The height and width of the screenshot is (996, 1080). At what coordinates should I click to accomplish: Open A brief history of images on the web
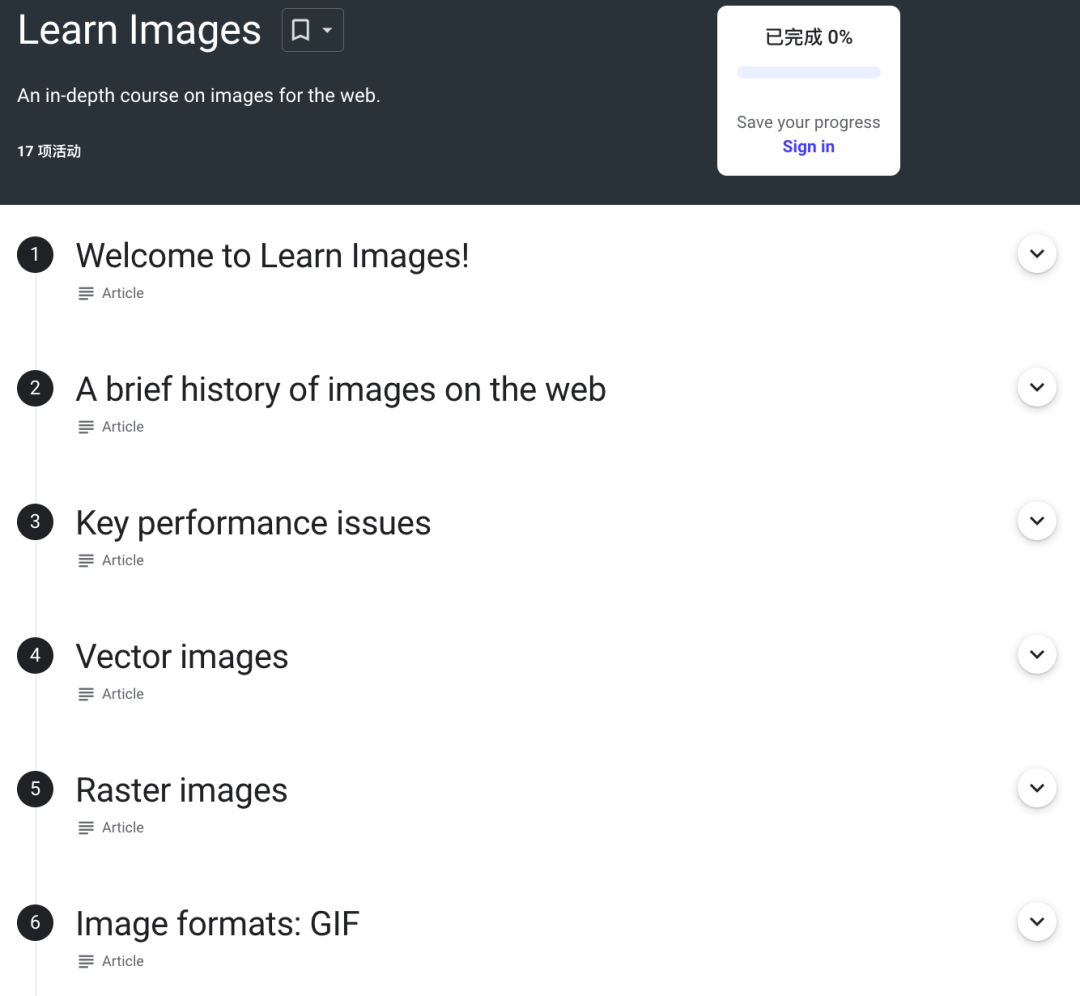coord(341,389)
